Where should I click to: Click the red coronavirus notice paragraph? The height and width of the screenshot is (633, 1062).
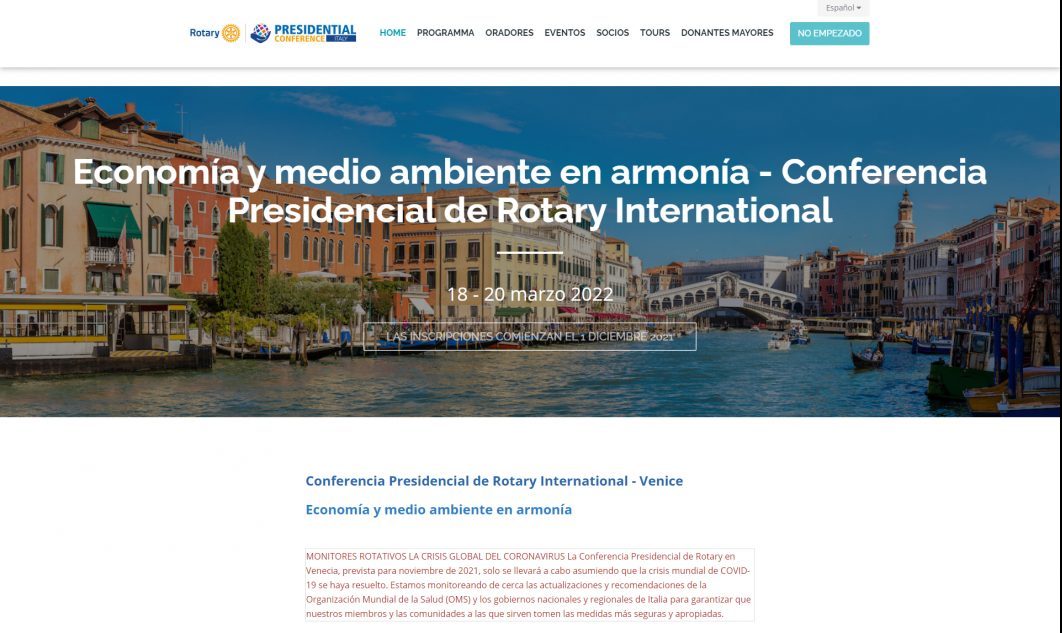(x=529, y=585)
